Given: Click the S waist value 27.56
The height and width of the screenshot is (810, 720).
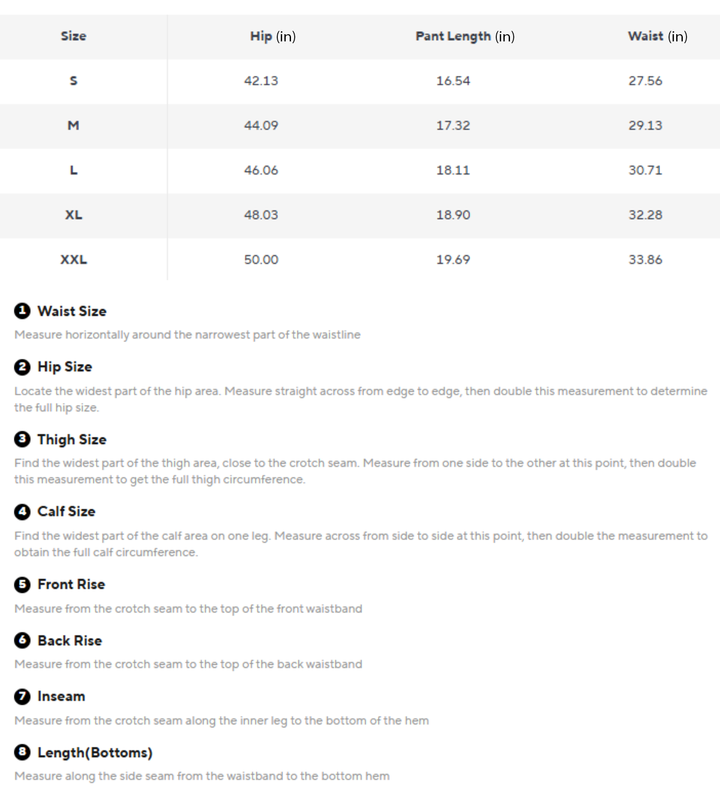Looking at the screenshot, I should click(645, 81).
